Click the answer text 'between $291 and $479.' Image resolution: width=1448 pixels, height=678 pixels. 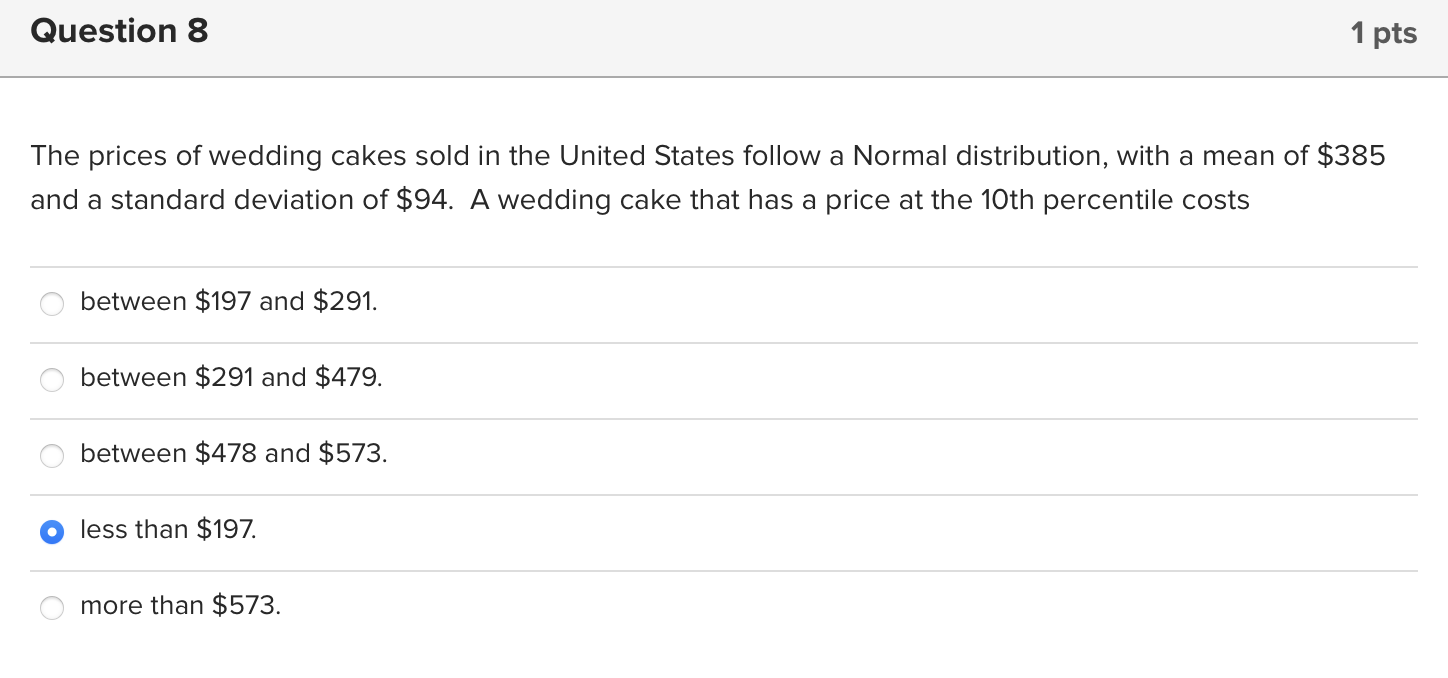(231, 377)
